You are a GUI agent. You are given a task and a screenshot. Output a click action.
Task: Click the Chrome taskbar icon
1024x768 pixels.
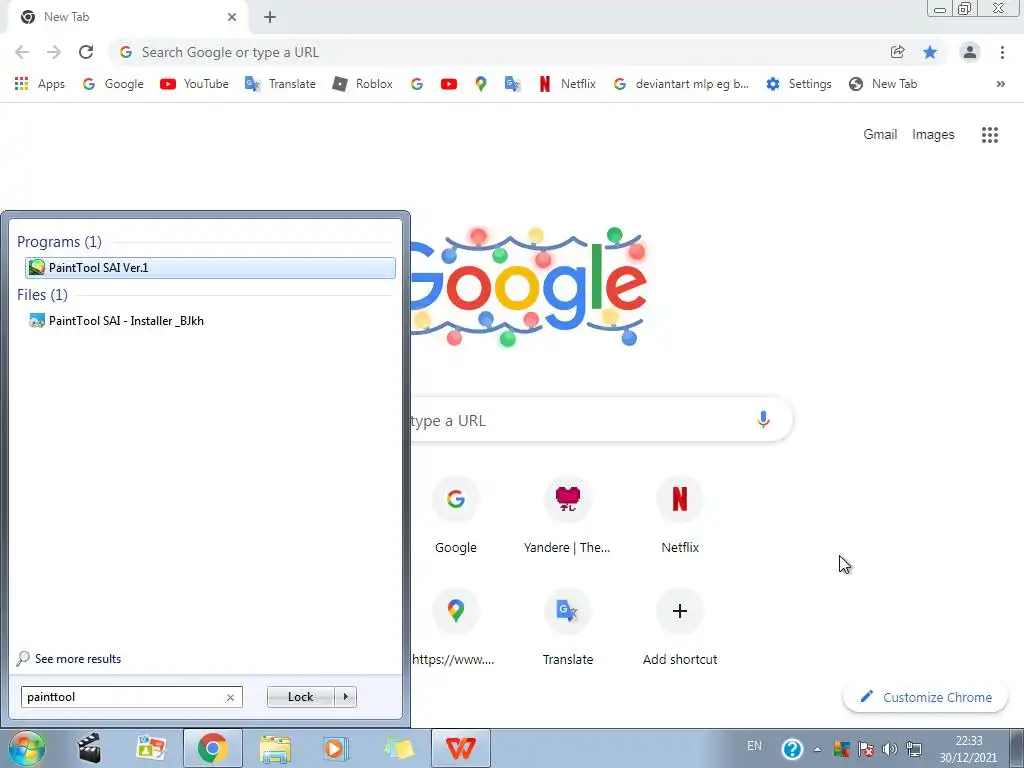(212, 748)
